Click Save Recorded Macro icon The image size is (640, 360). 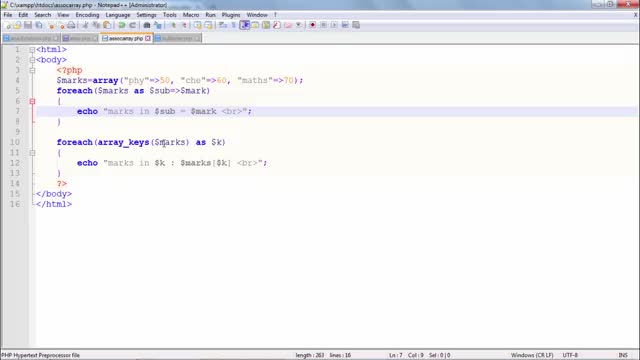coord(356,25)
